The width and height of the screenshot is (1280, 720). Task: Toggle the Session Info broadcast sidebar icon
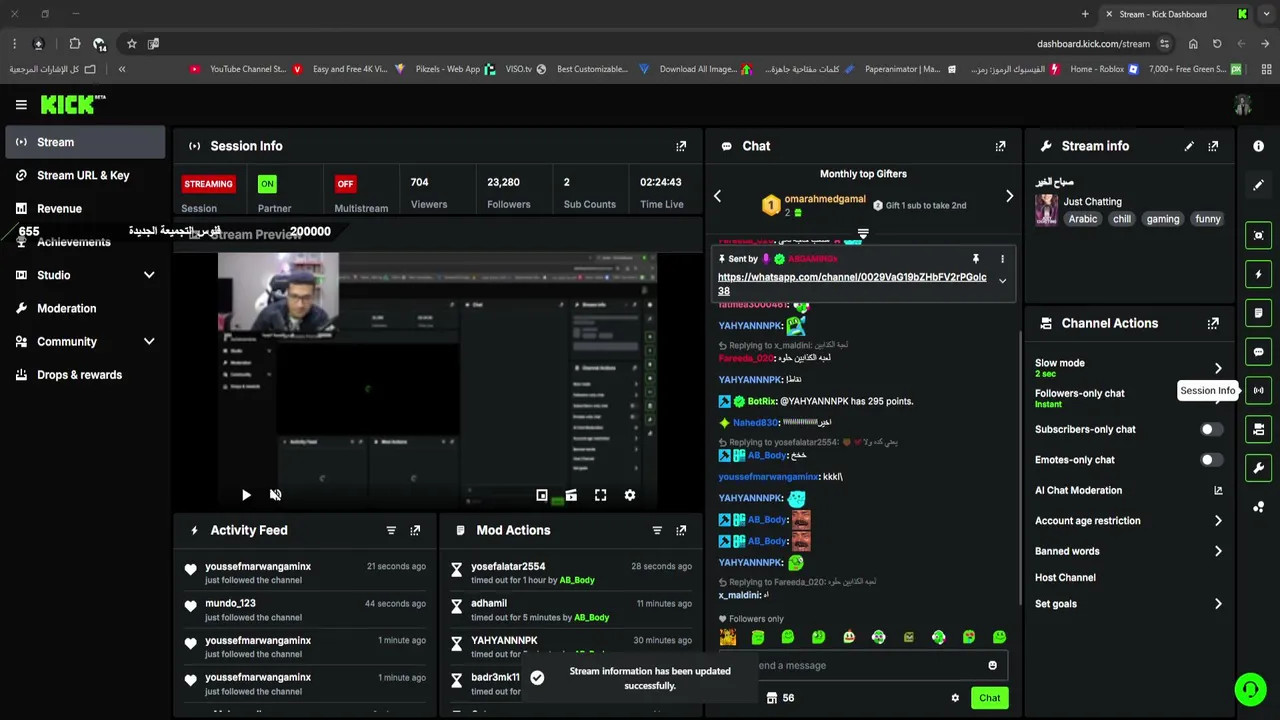1258,390
